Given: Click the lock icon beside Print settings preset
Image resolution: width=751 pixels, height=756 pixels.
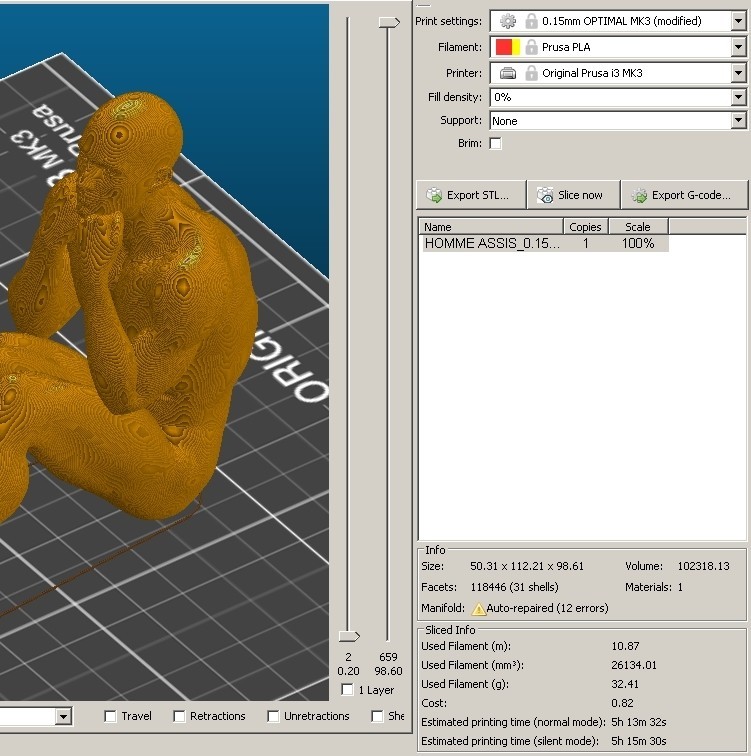Looking at the screenshot, I should (x=531, y=21).
